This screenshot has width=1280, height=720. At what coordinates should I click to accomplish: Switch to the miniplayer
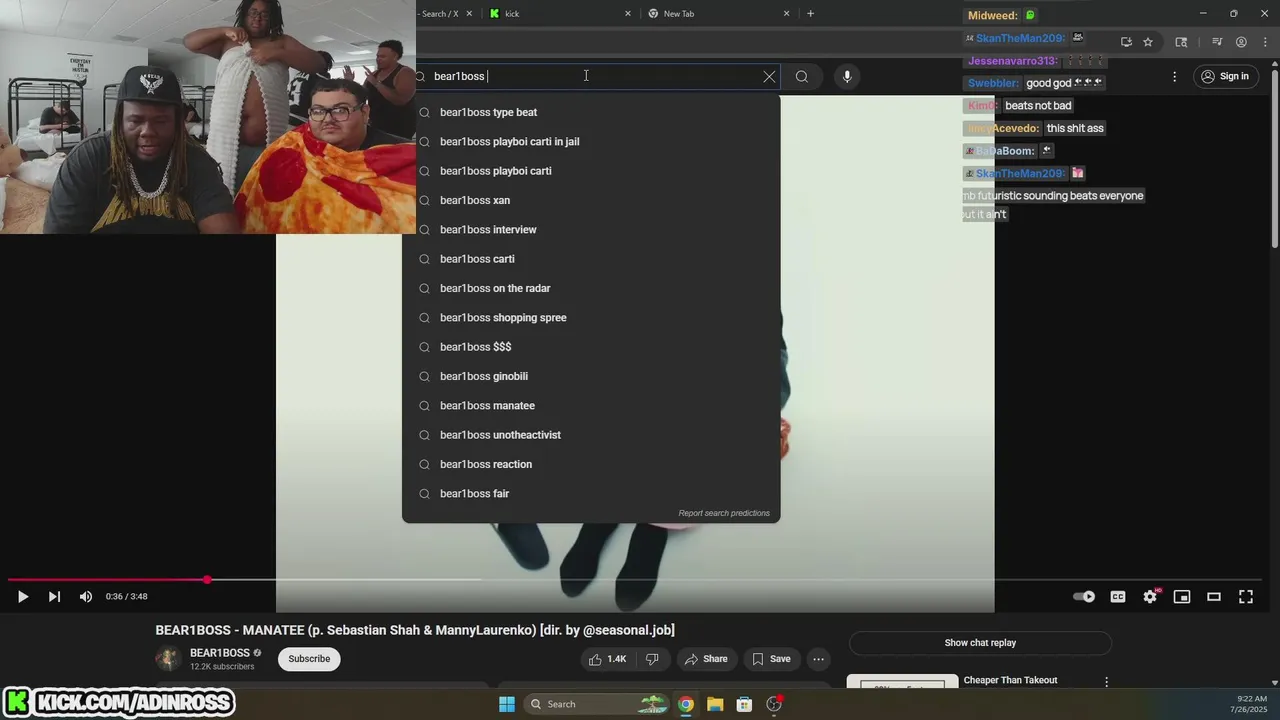click(1182, 597)
